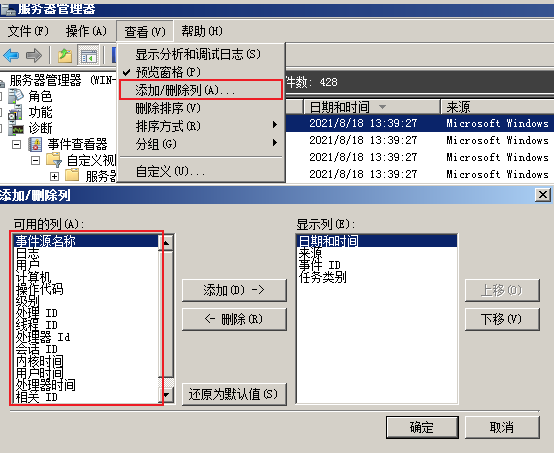
Task: Select 功能 in the server manager tree
Action: pyautogui.click(x=40, y=112)
